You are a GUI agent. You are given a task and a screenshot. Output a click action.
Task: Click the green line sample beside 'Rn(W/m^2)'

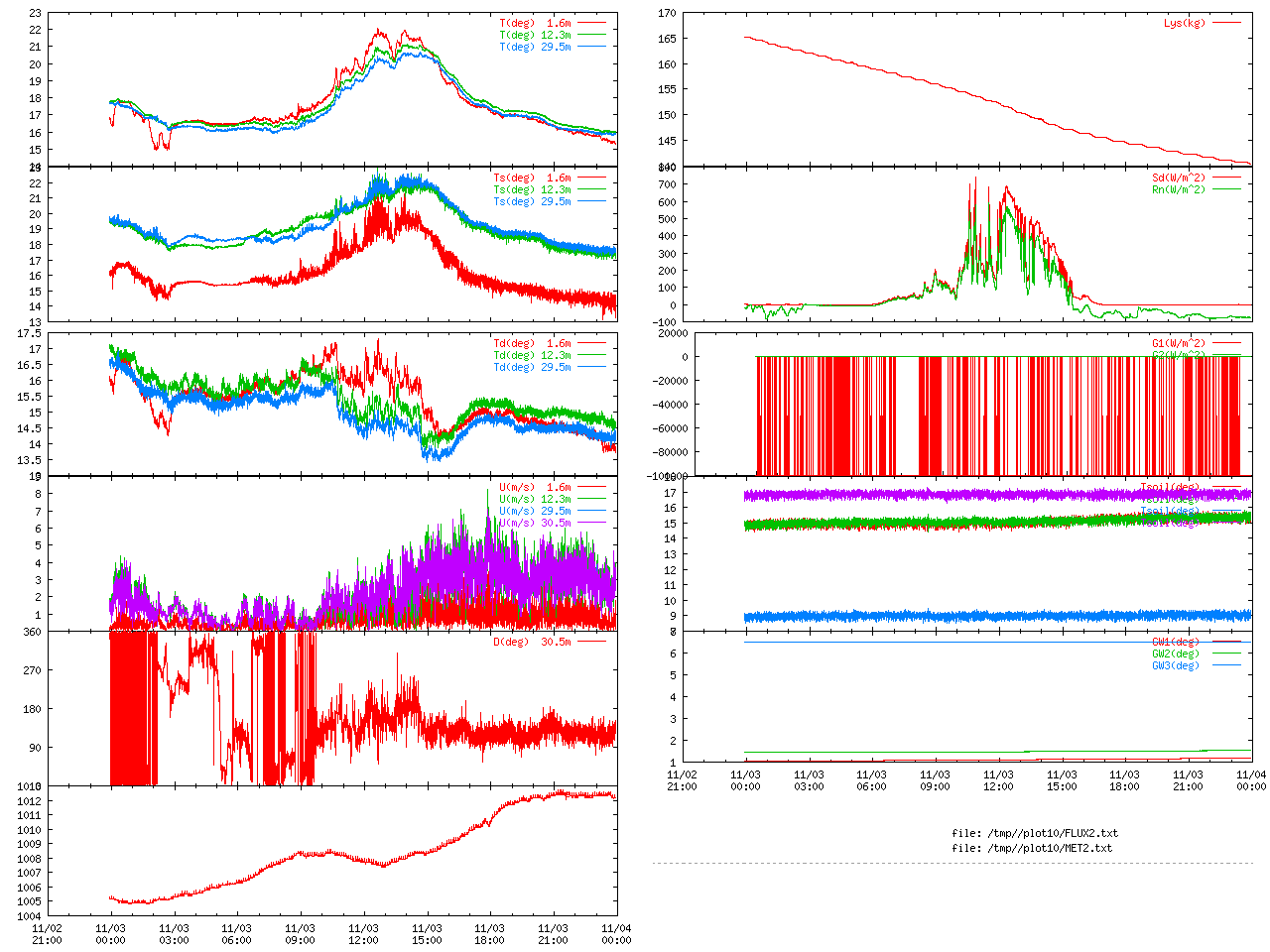(x=1226, y=189)
